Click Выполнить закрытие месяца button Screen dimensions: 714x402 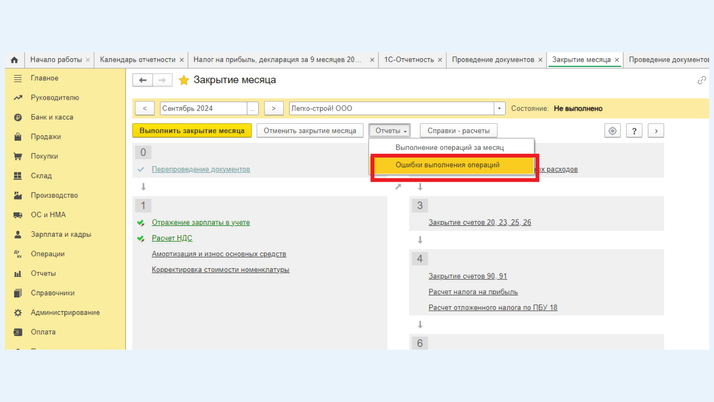pyautogui.click(x=192, y=131)
